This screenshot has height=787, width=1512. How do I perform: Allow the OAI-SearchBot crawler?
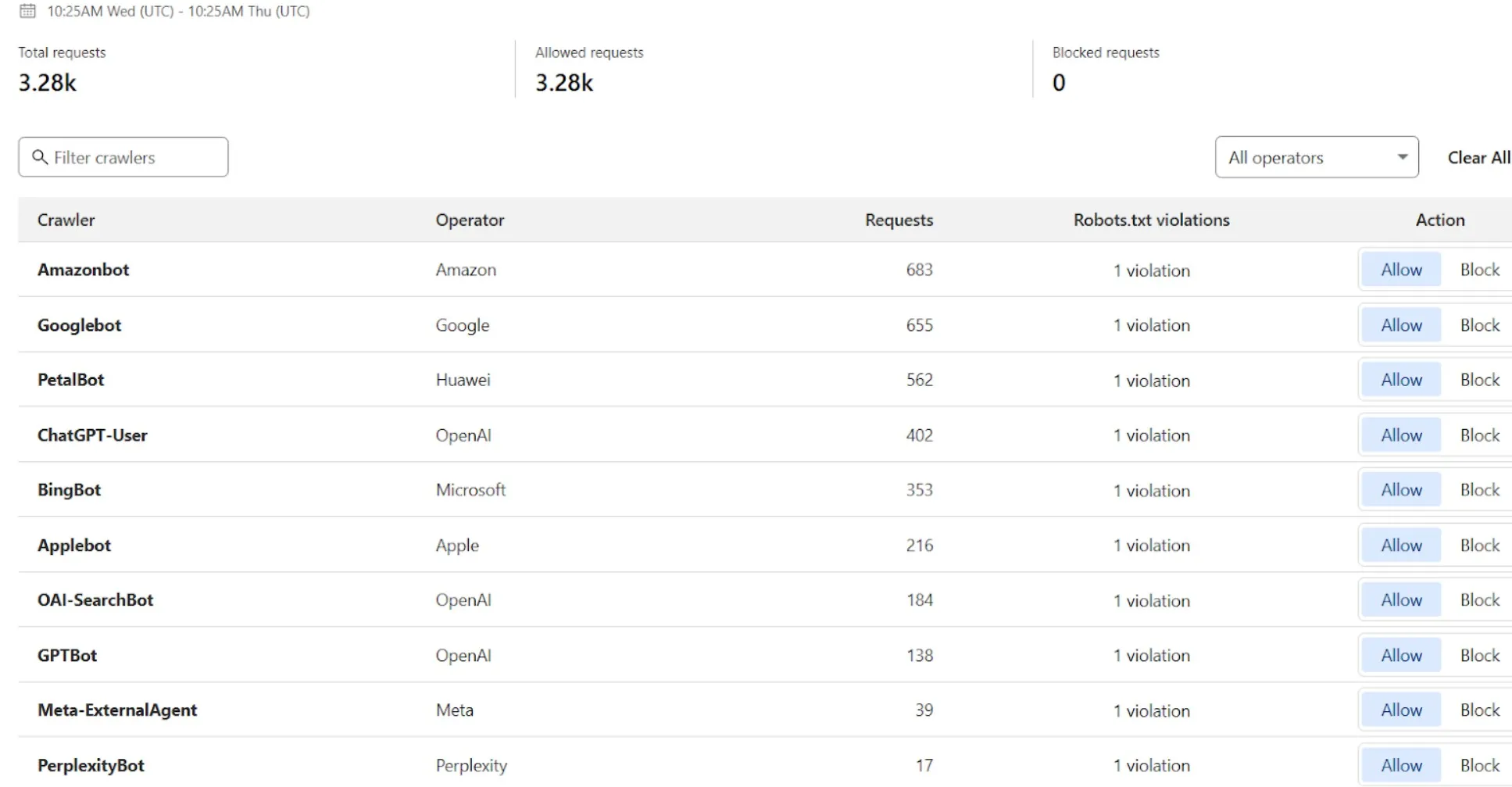click(1399, 599)
